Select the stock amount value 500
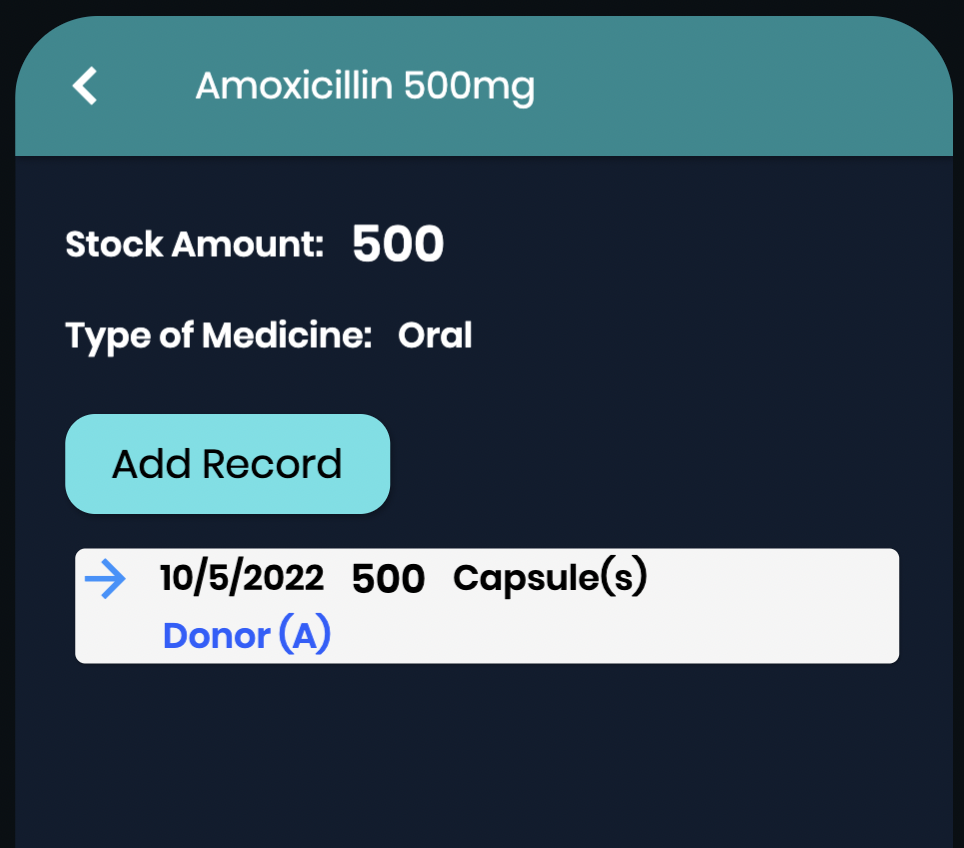The image size is (964, 848). point(398,244)
